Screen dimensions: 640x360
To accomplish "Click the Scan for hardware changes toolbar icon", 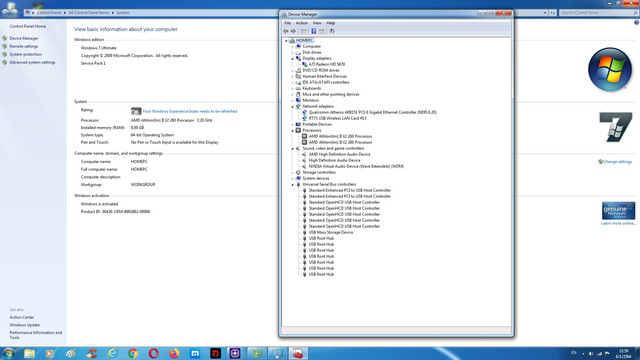I will pyautogui.click(x=332, y=31).
